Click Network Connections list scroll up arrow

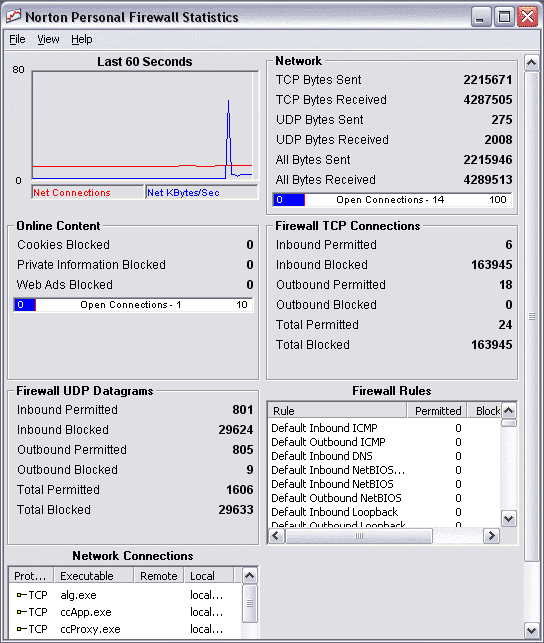click(250, 576)
